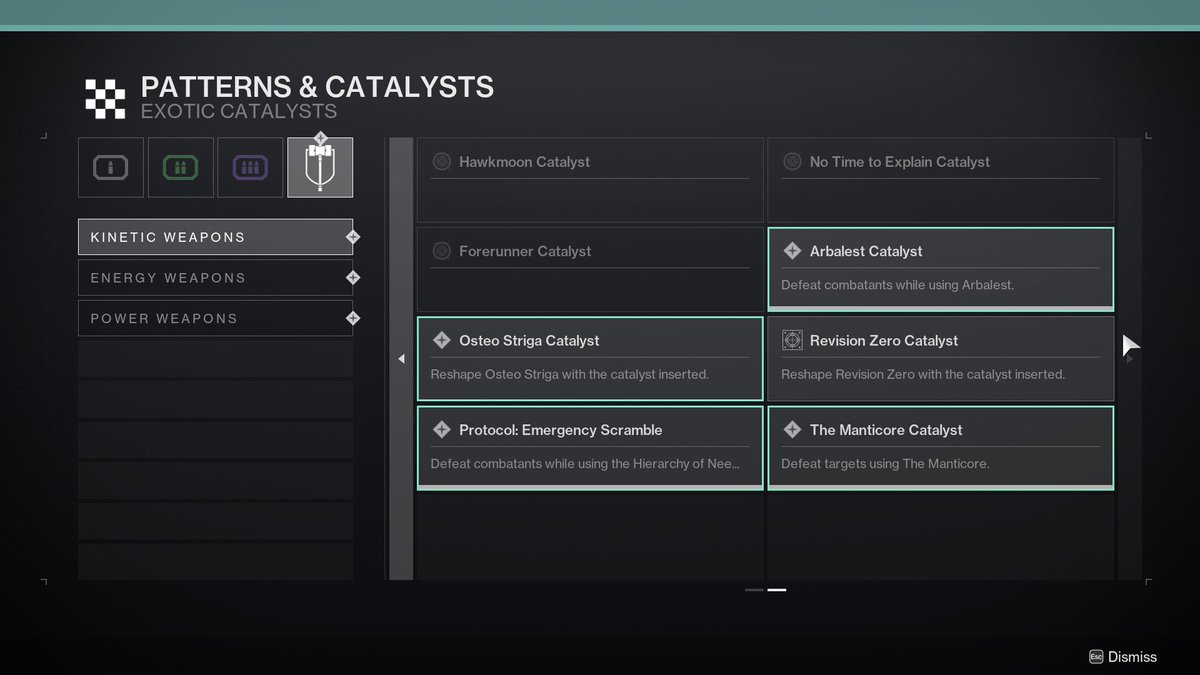1200x675 pixels.
Task: Open Energy Weapons category
Action: (x=215, y=278)
